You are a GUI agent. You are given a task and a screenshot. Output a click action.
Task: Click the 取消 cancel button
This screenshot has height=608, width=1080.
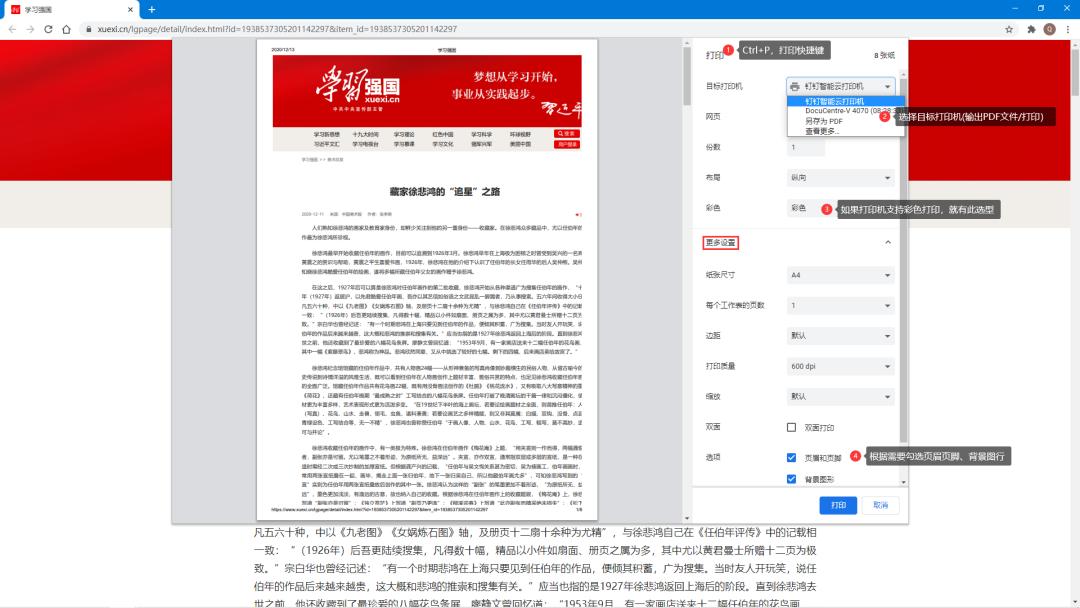881,505
